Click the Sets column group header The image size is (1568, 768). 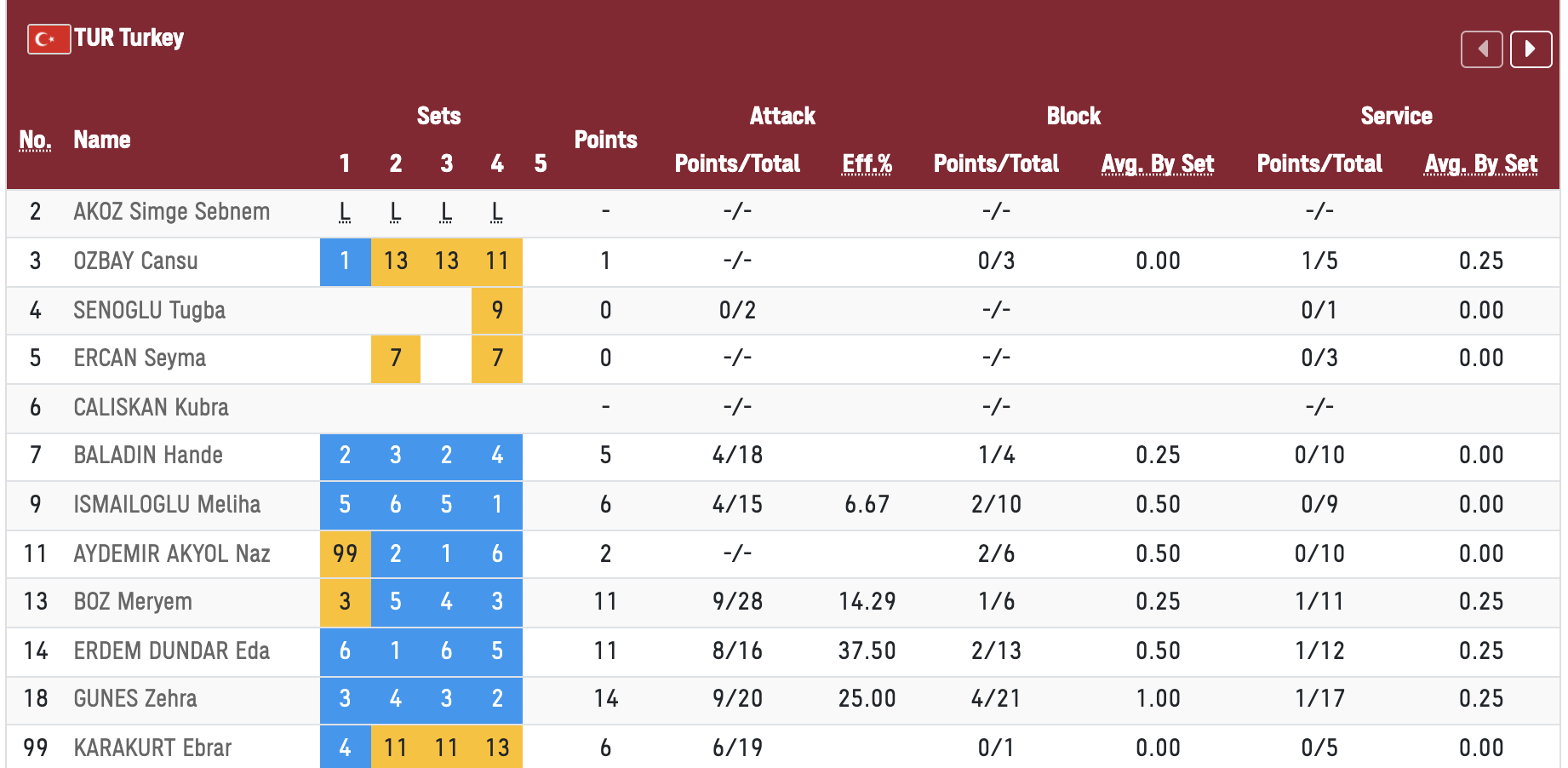coord(438,117)
